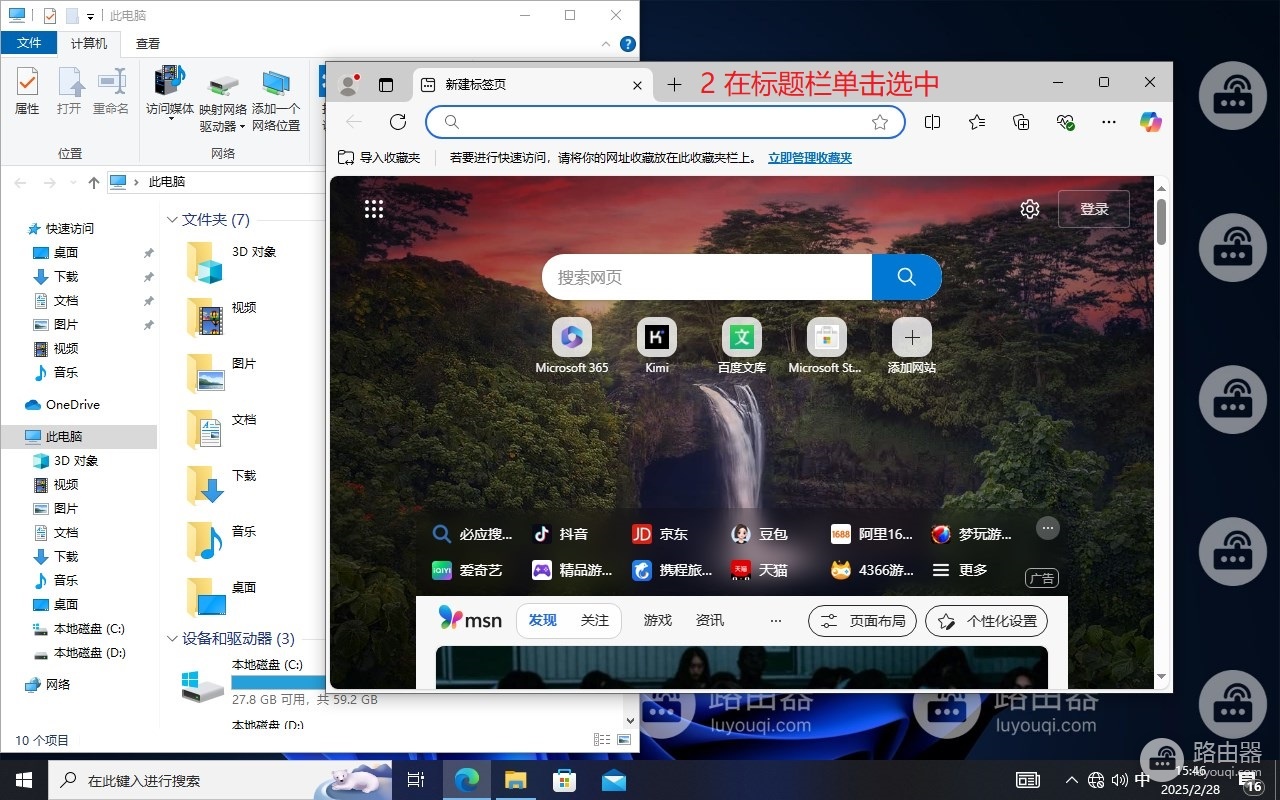
Task: Open new tab page settings gear
Action: pyautogui.click(x=1030, y=209)
